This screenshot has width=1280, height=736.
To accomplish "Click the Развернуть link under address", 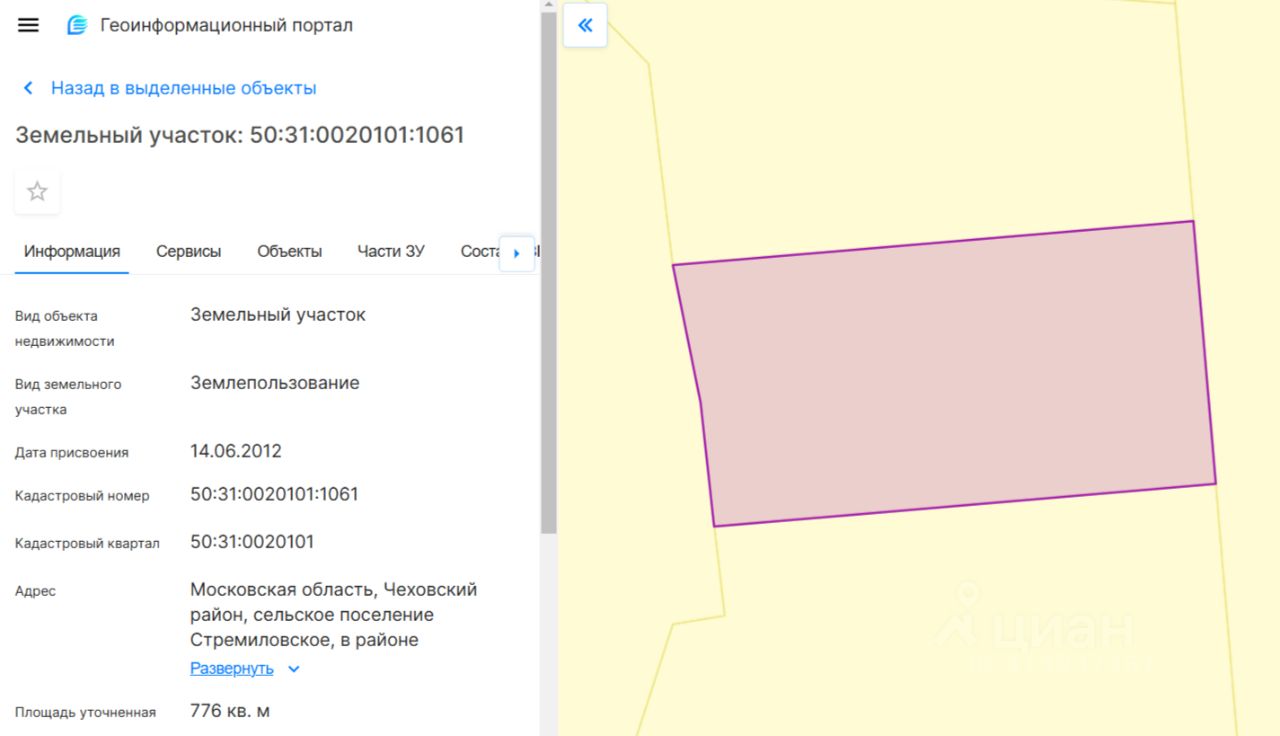I will 231,668.
